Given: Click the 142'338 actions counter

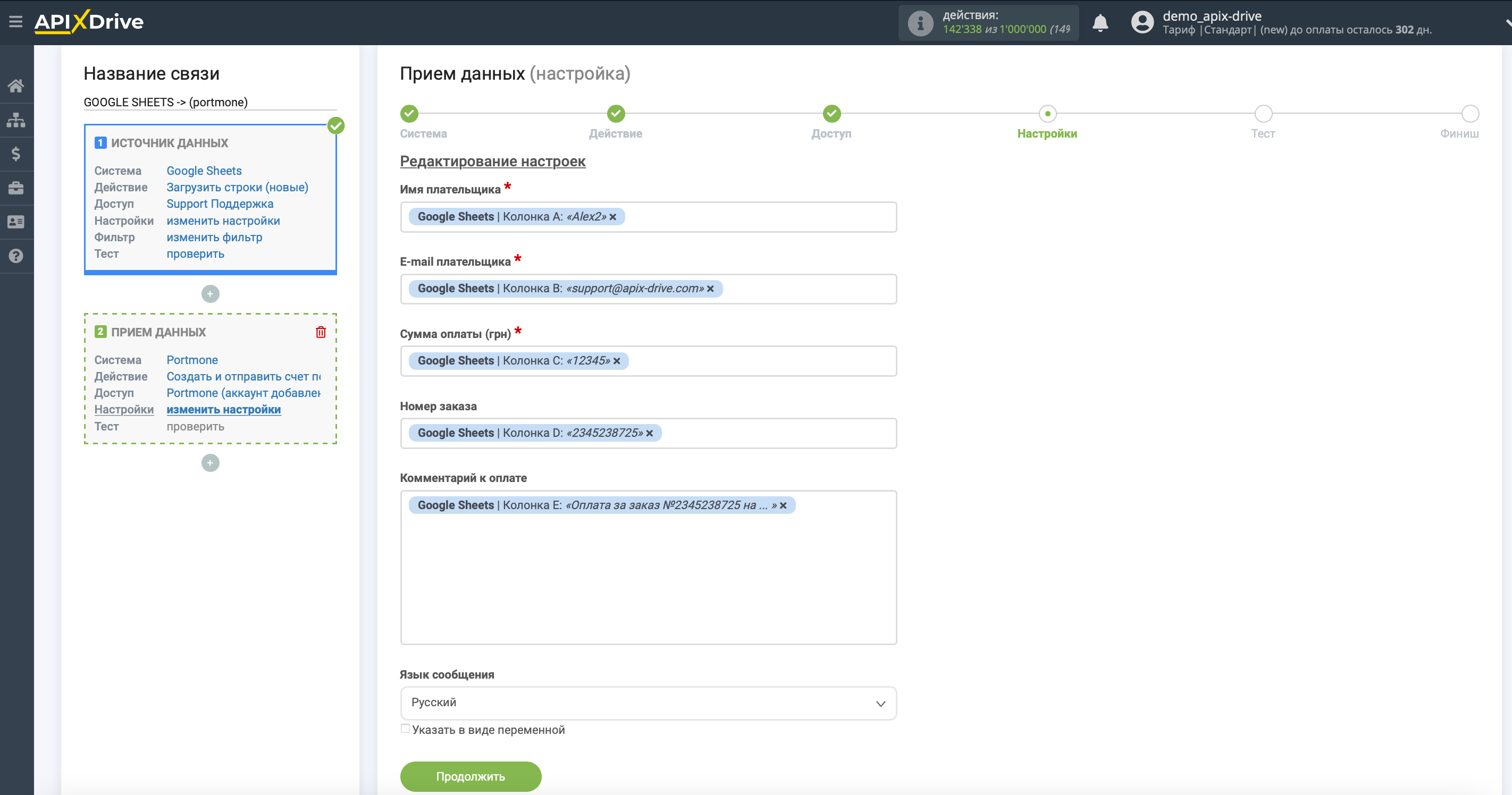Looking at the screenshot, I should (962, 29).
